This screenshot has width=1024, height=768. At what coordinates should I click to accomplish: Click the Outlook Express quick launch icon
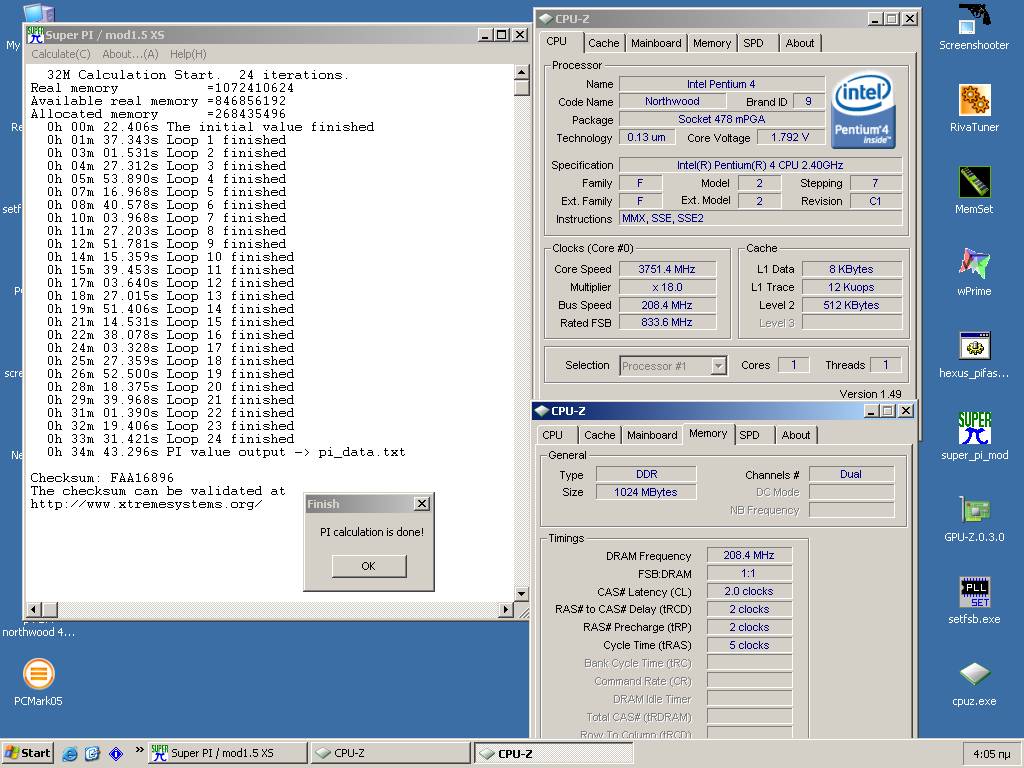tap(92, 754)
